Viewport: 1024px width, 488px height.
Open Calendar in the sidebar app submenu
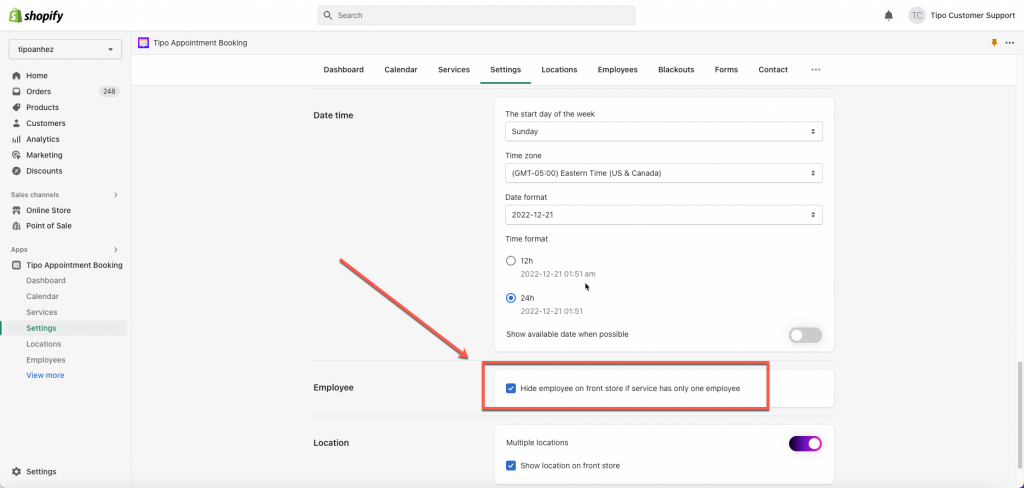(x=42, y=297)
